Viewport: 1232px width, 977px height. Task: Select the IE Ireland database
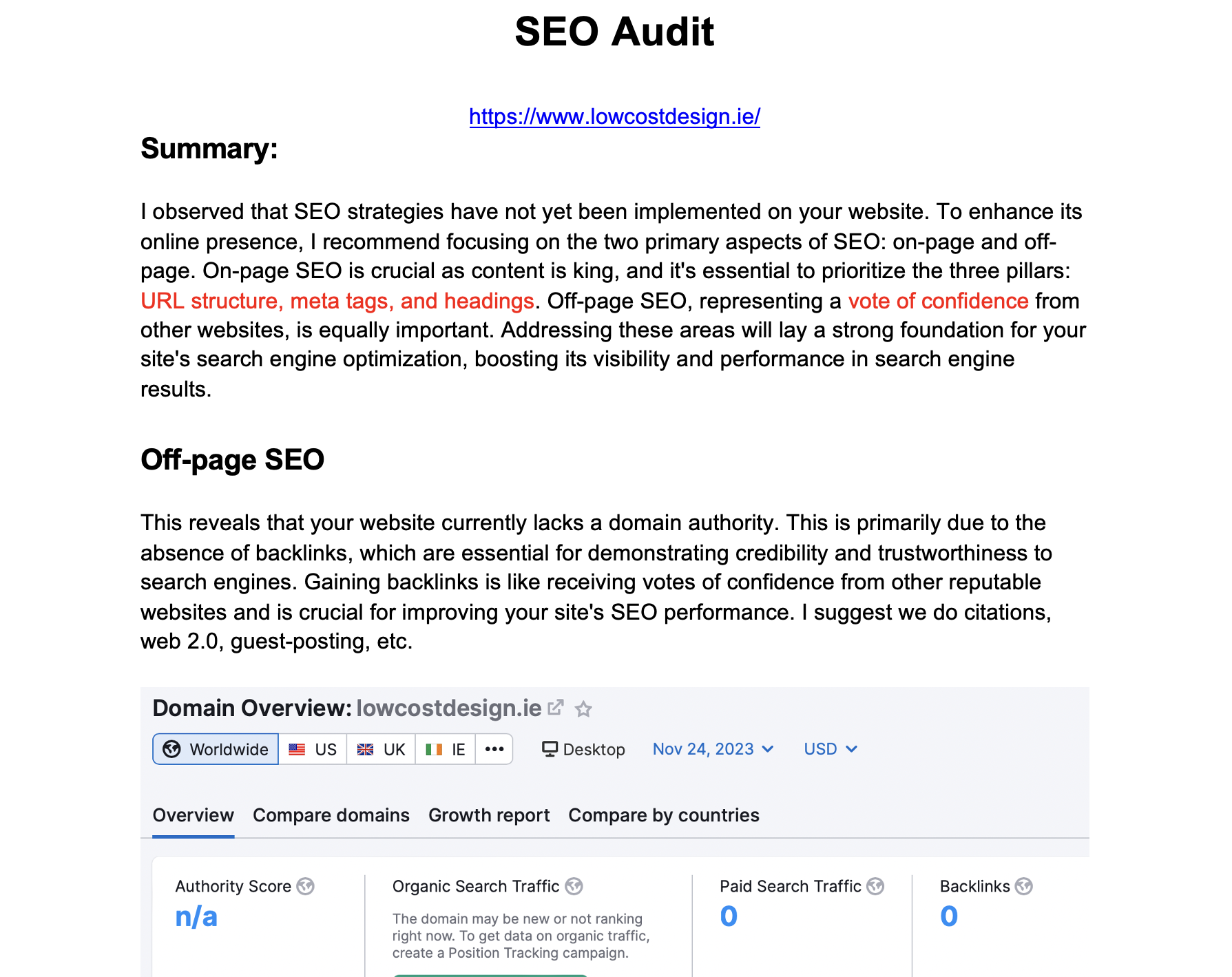click(446, 749)
